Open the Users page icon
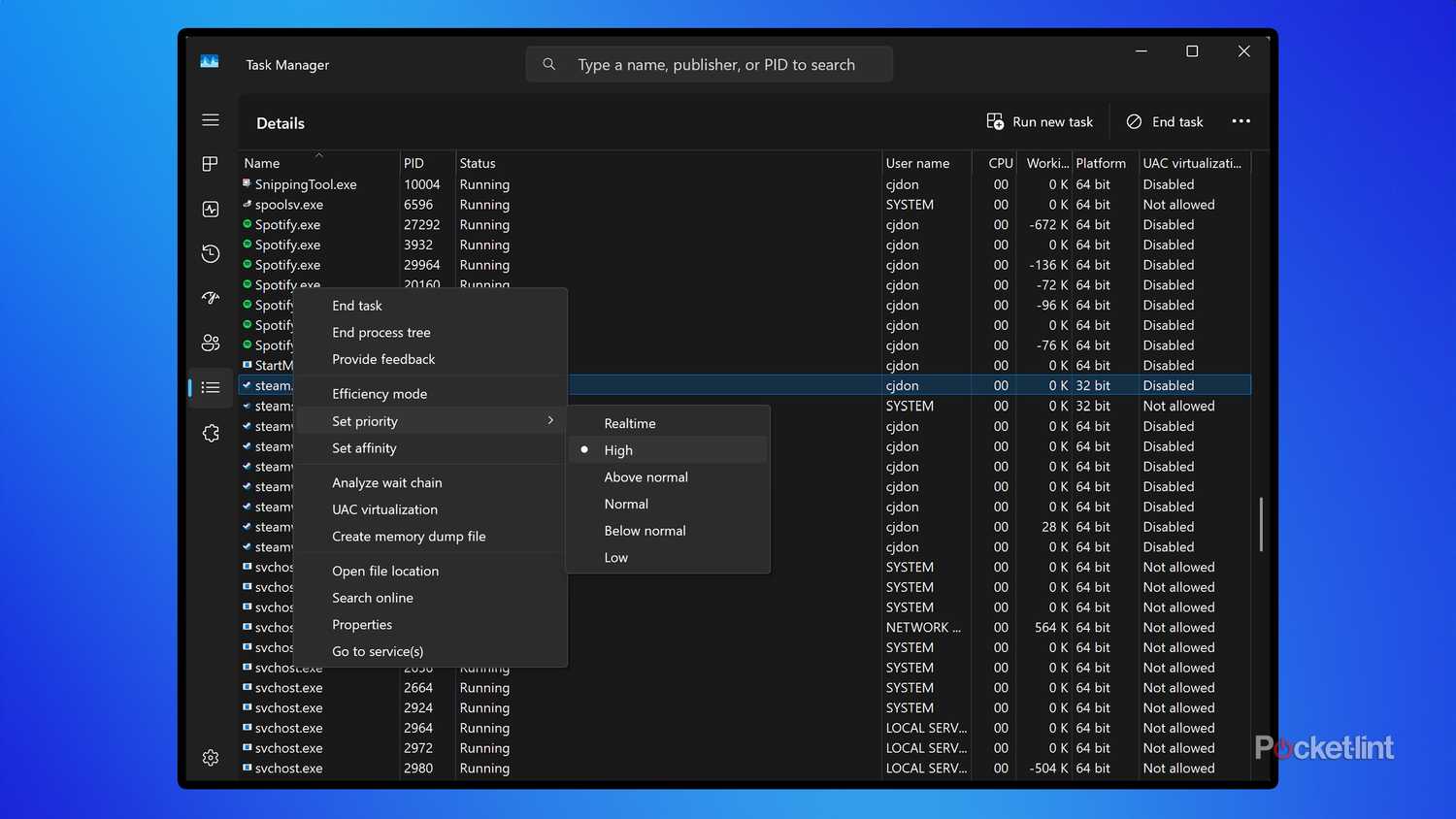The image size is (1456, 819). (211, 343)
